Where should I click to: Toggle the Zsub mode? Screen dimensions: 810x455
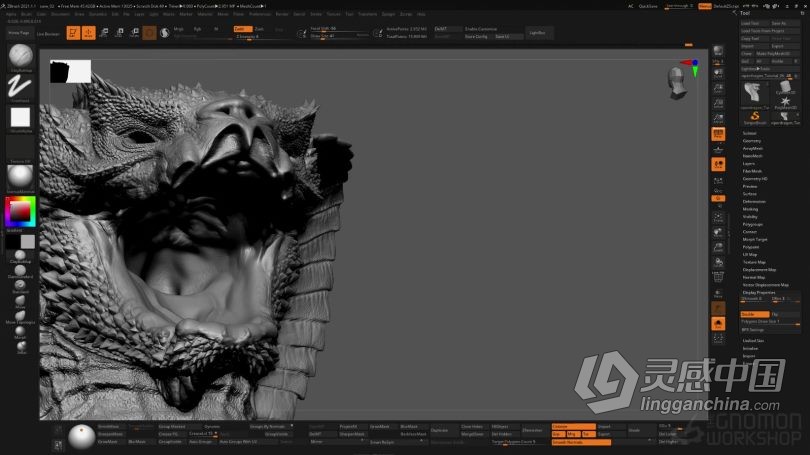(x=261, y=29)
